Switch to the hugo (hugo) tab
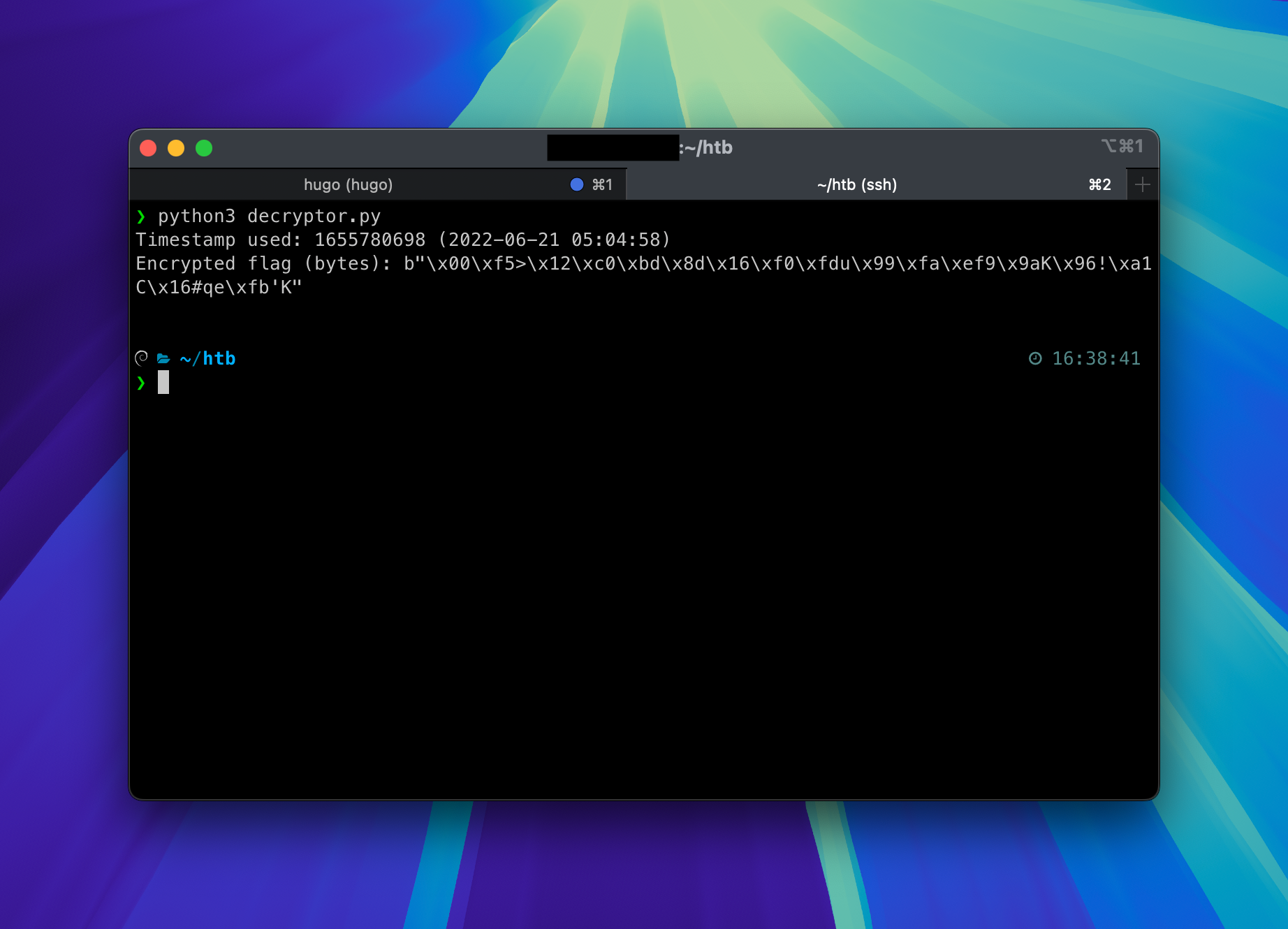Screen dimensions: 1288x929 [x=348, y=184]
